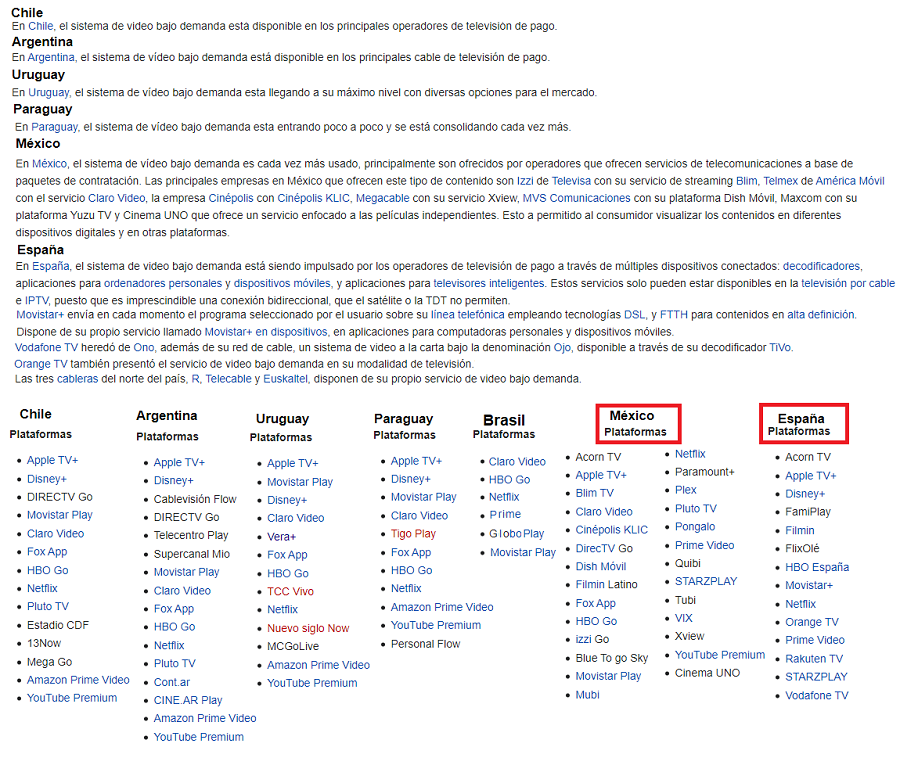The image size is (900, 765).
Task: Open the Quibi link
Action: 688,563
